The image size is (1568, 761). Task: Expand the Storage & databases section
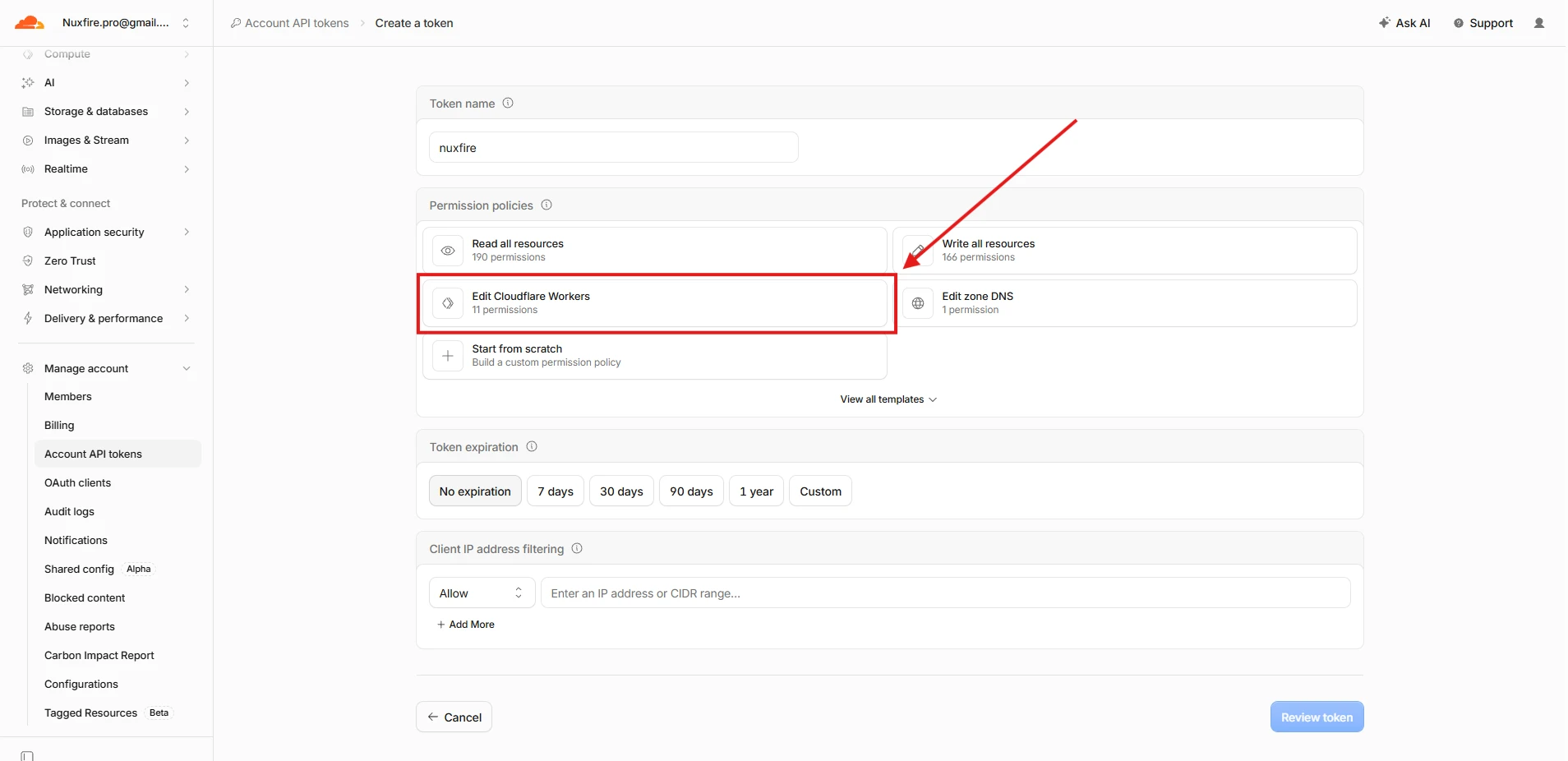[187, 112]
